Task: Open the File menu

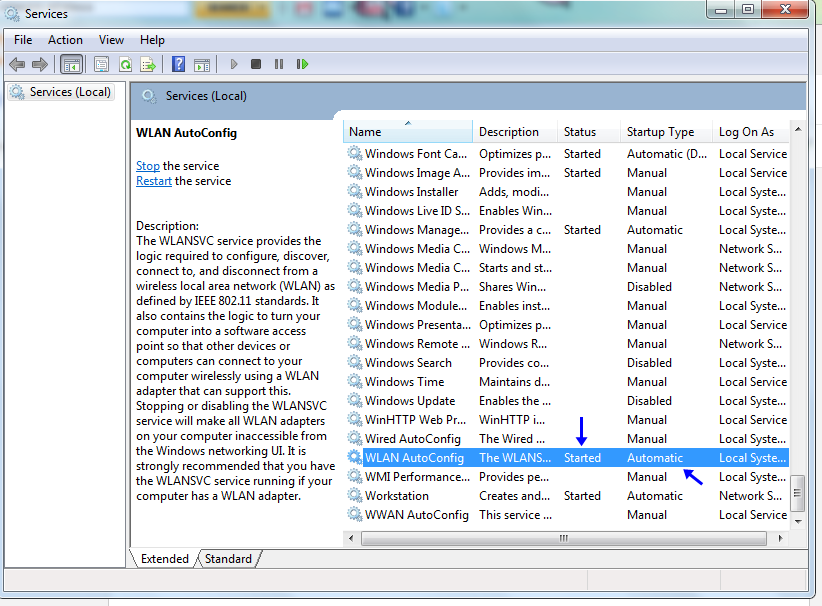Action: click(x=23, y=40)
